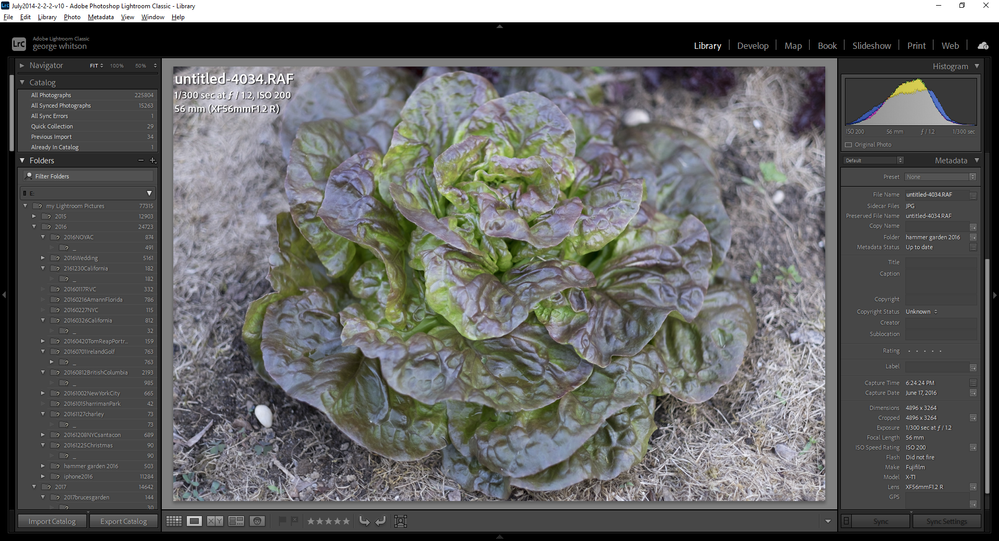Select Previous Import in Catalog
Viewport: 999px width, 541px height.
click(88, 137)
